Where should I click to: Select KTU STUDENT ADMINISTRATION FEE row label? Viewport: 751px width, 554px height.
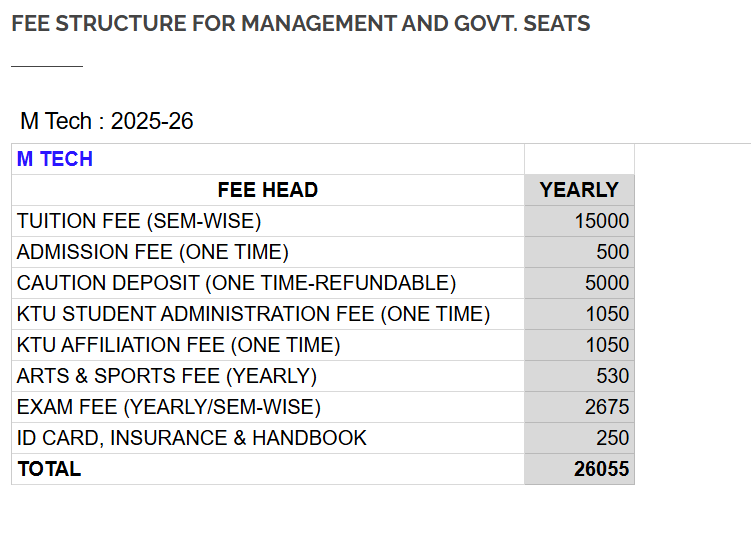[253, 314]
